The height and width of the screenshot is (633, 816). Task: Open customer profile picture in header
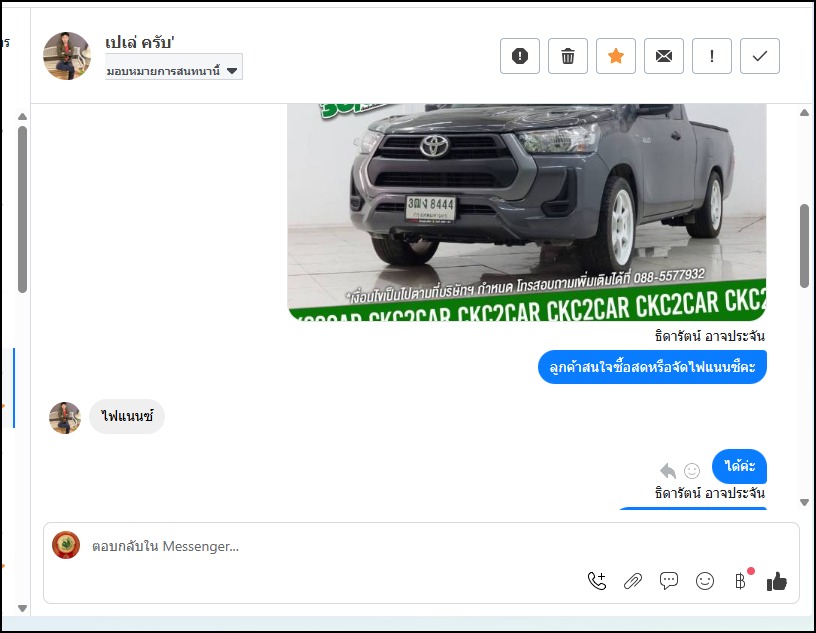(67, 56)
